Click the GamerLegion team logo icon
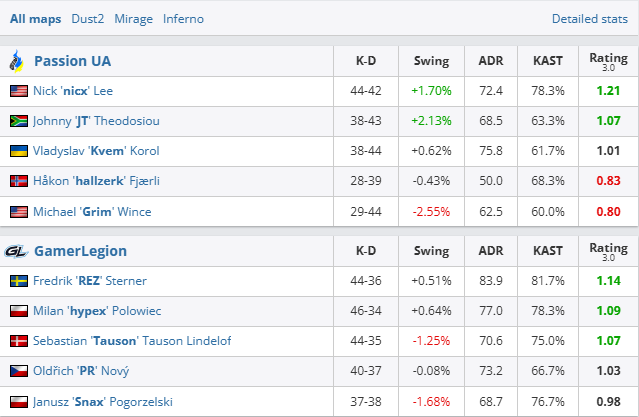Screen dimensions: 639x417 (16, 251)
